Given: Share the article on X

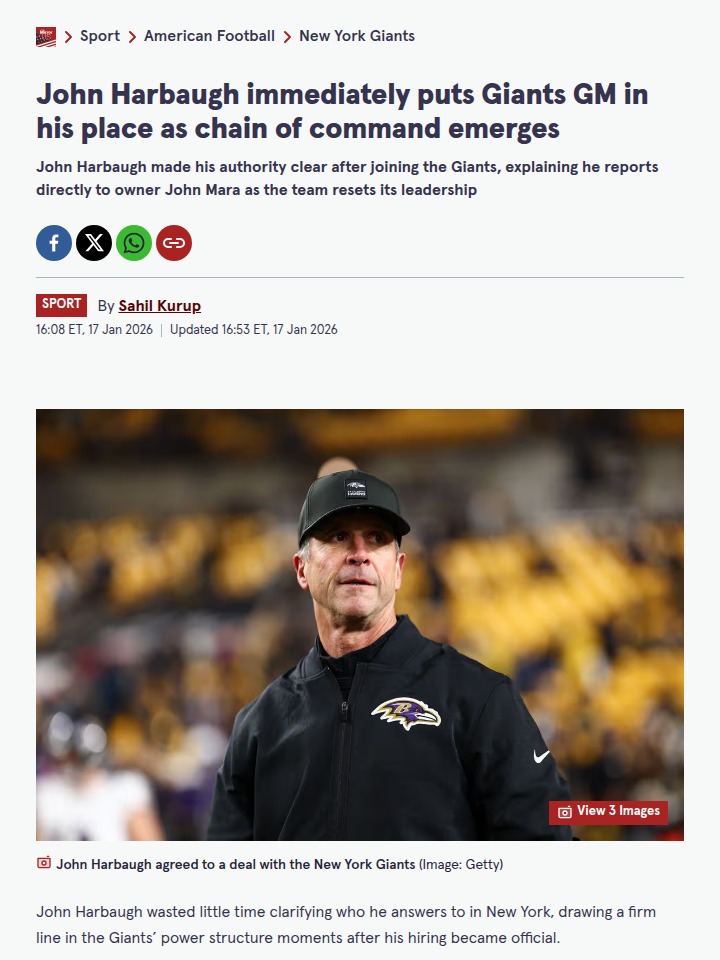Looking at the screenshot, I should coord(94,243).
